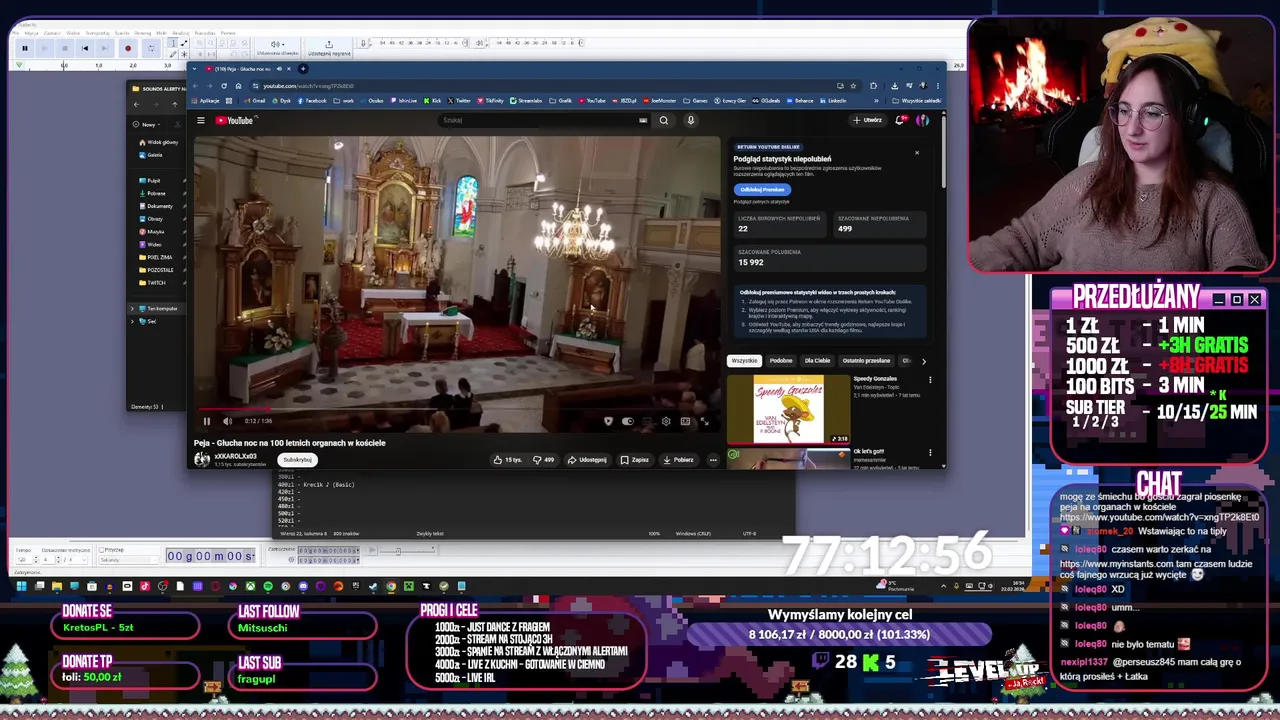The height and width of the screenshot is (720, 1280).
Task: Toggle loop playback in Audacity
Action: coord(151,48)
